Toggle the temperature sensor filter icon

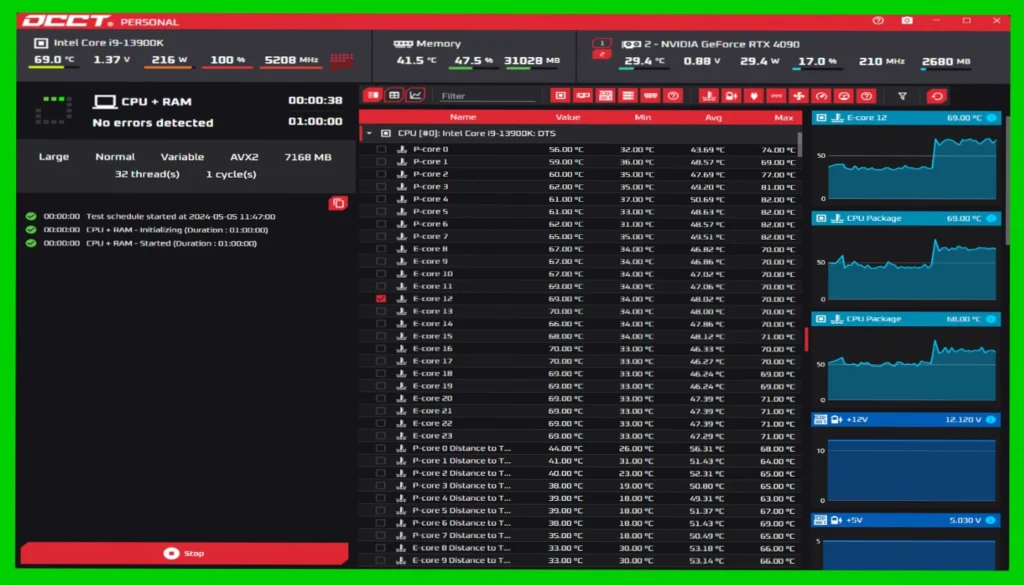709,96
